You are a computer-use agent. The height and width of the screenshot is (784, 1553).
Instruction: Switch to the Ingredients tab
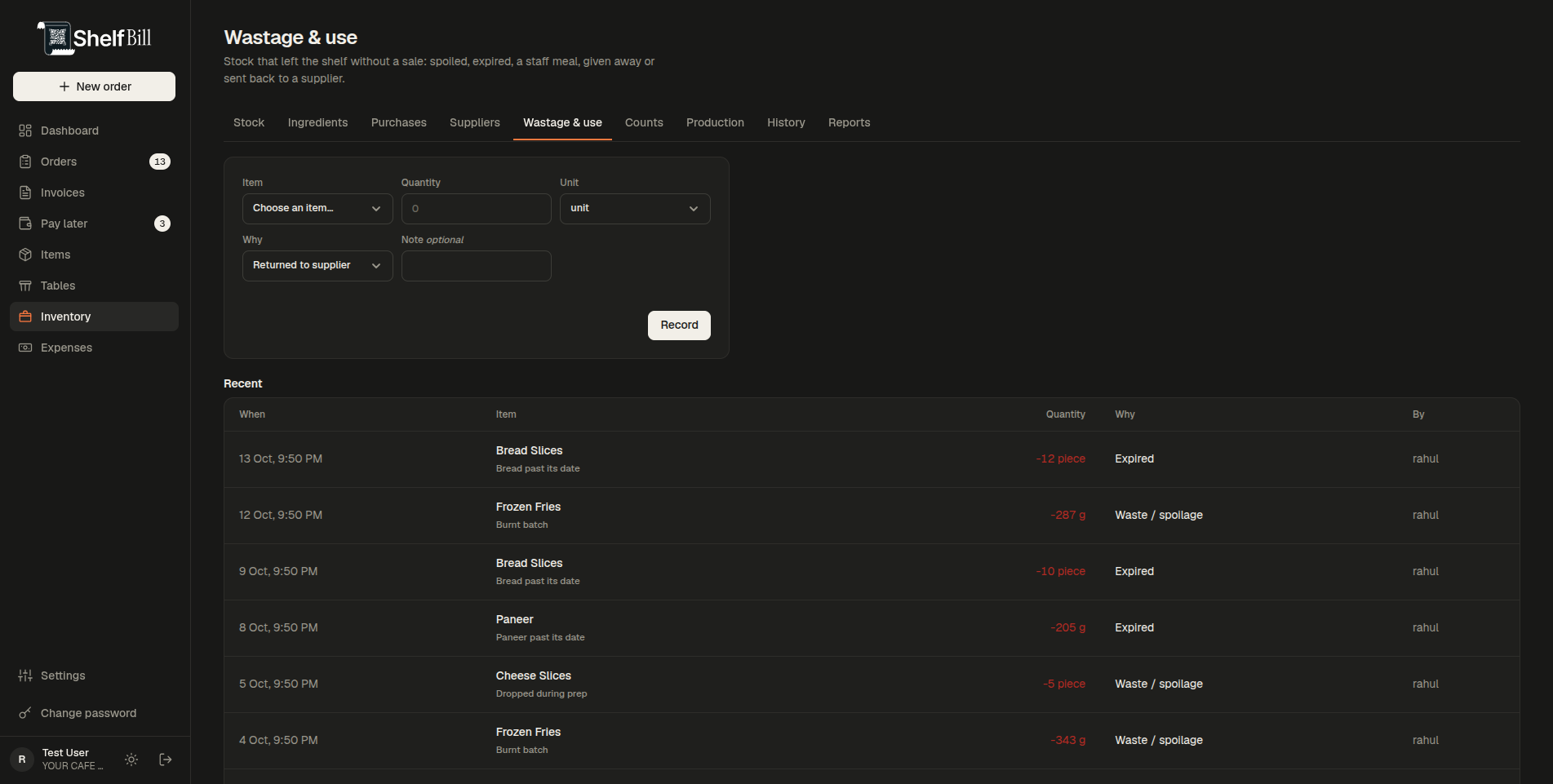pyautogui.click(x=317, y=122)
